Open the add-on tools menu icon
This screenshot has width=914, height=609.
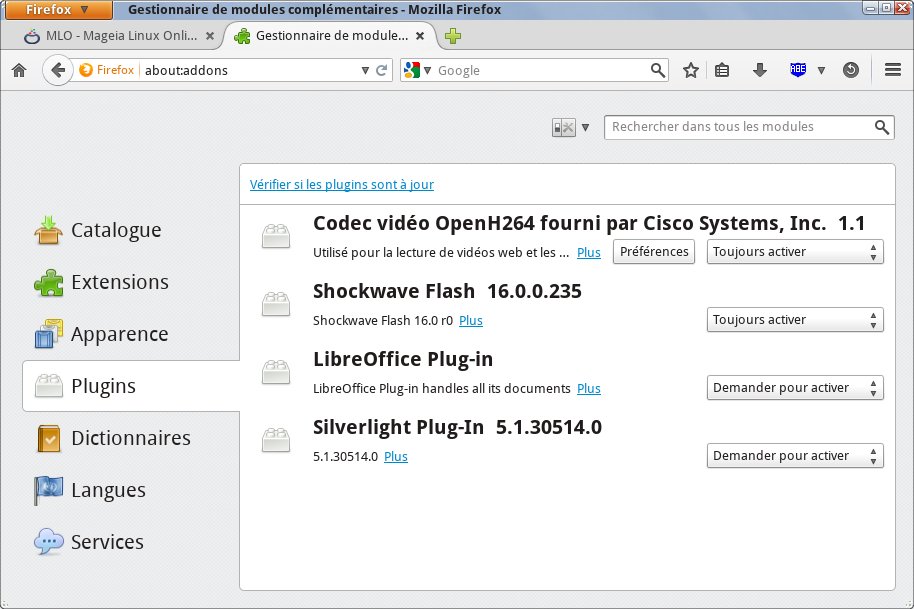pos(570,127)
